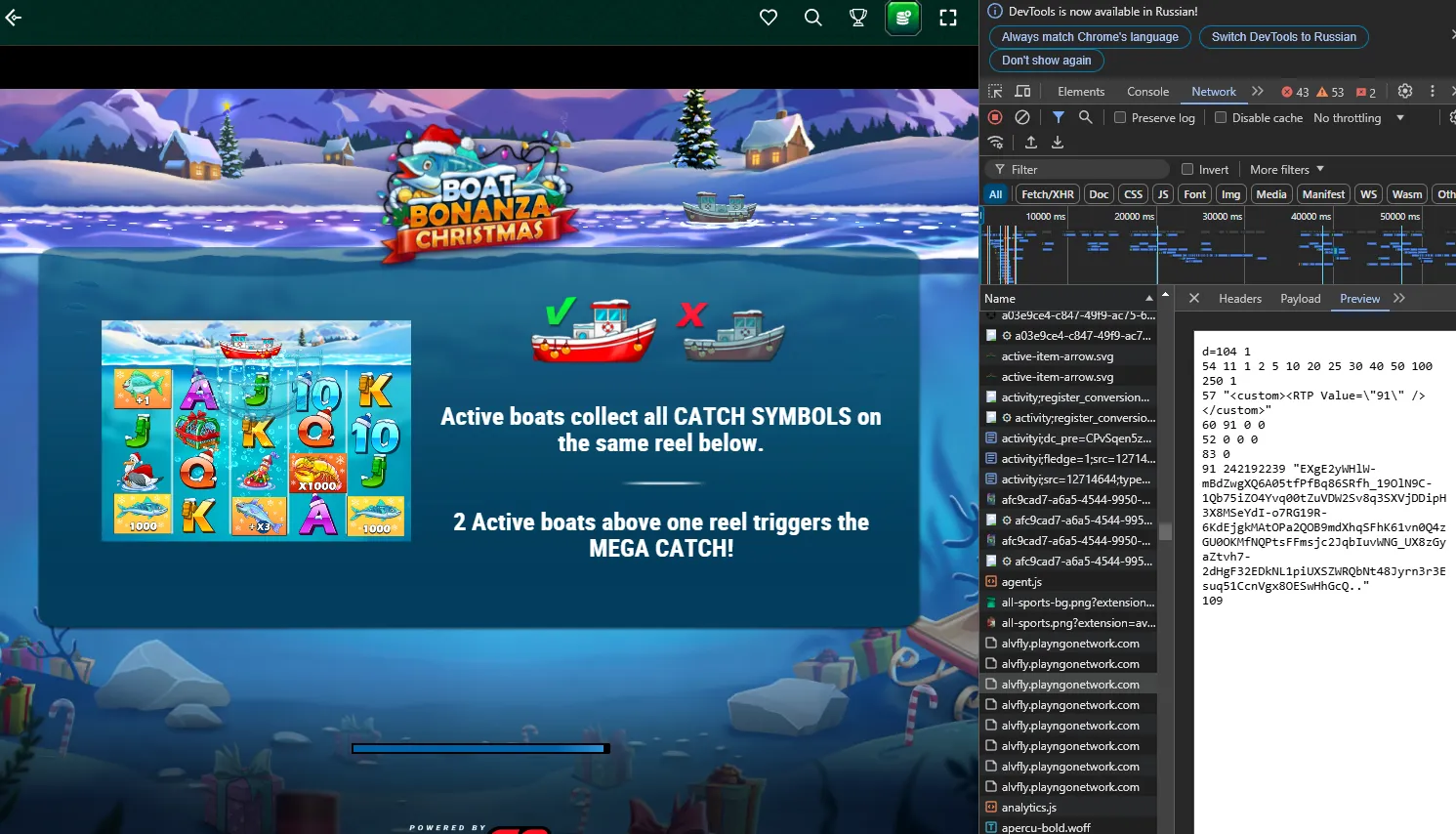
Task: Filter requests by Font type
Action: [1194, 194]
